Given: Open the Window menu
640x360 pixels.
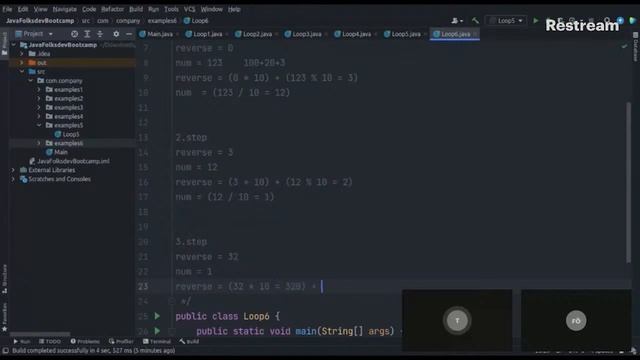Looking at the screenshot, I should click(211, 9).
